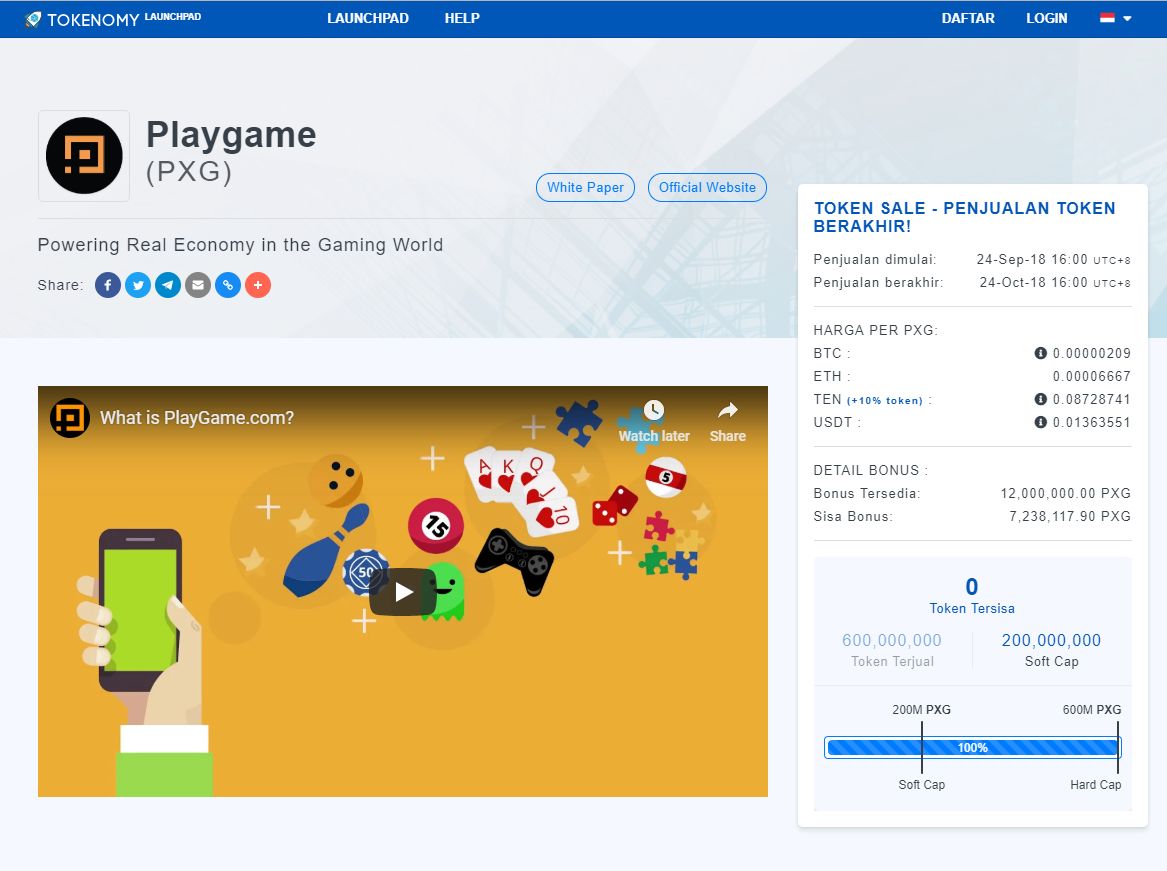Viewport: 1167px width, 871px height.
Task: Share Playgame on Twitter
Action: pyautogui.click(x=137, y=285)
